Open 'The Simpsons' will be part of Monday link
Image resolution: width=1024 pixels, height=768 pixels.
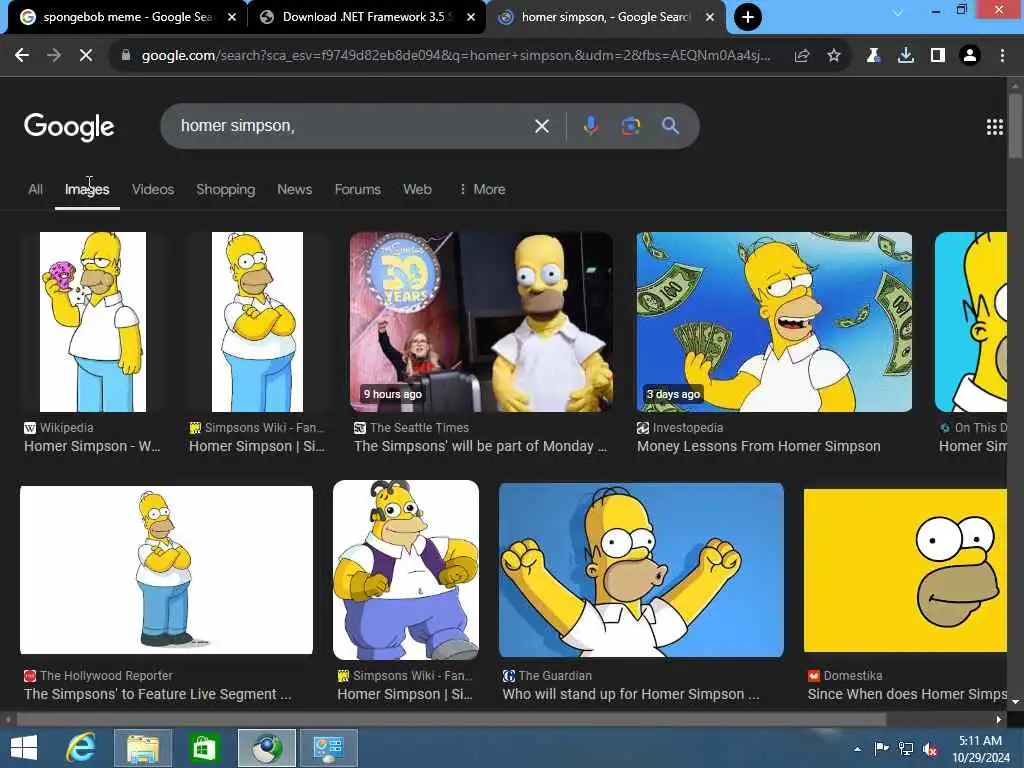point(481,447)
